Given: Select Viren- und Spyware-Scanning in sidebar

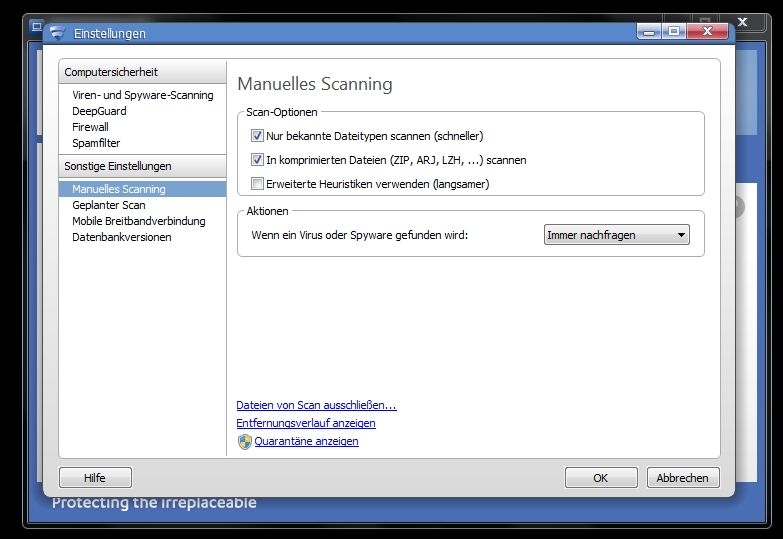Looking at the screenshot, I should pos(142,95).
